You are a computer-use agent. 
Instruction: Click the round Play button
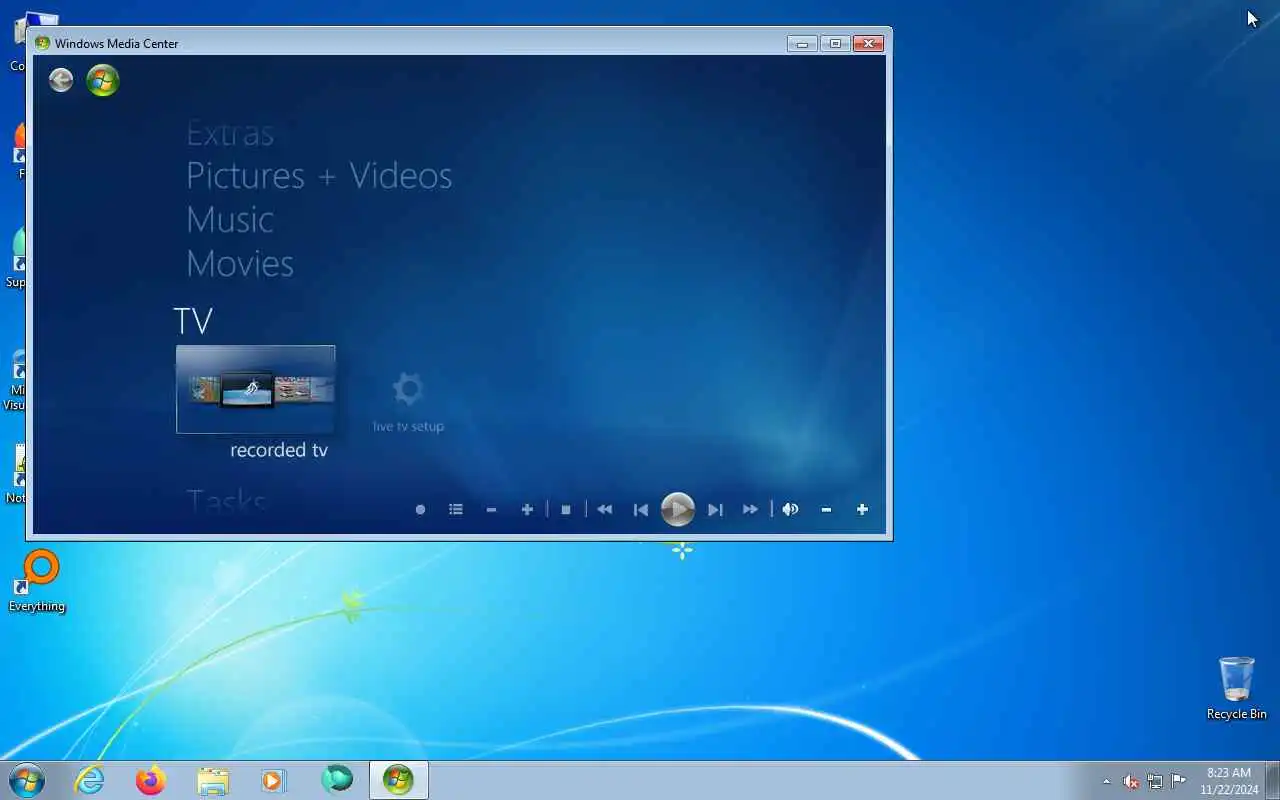[x=677, y=509]
